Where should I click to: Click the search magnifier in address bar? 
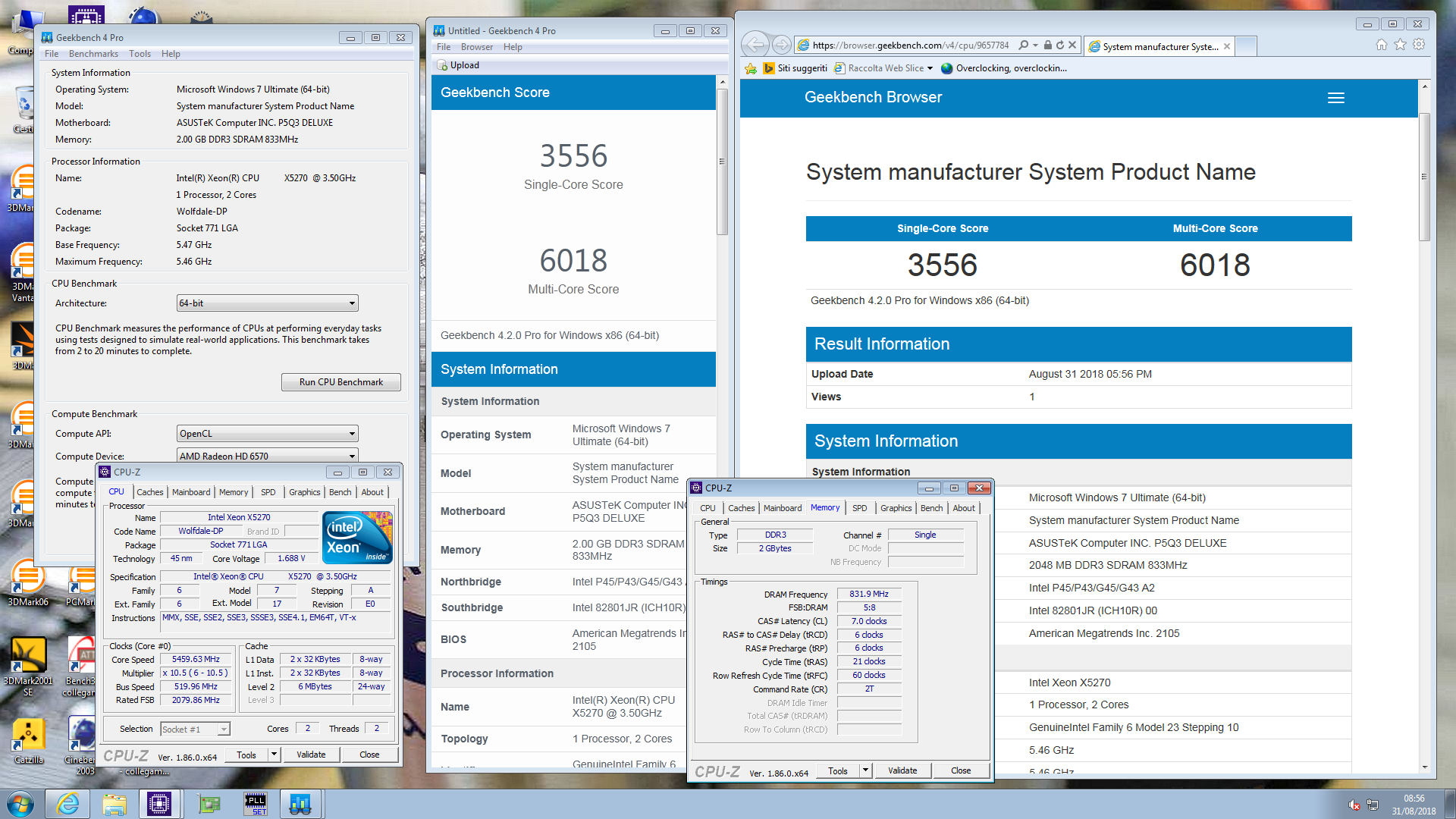click(x=1024, y=45)
